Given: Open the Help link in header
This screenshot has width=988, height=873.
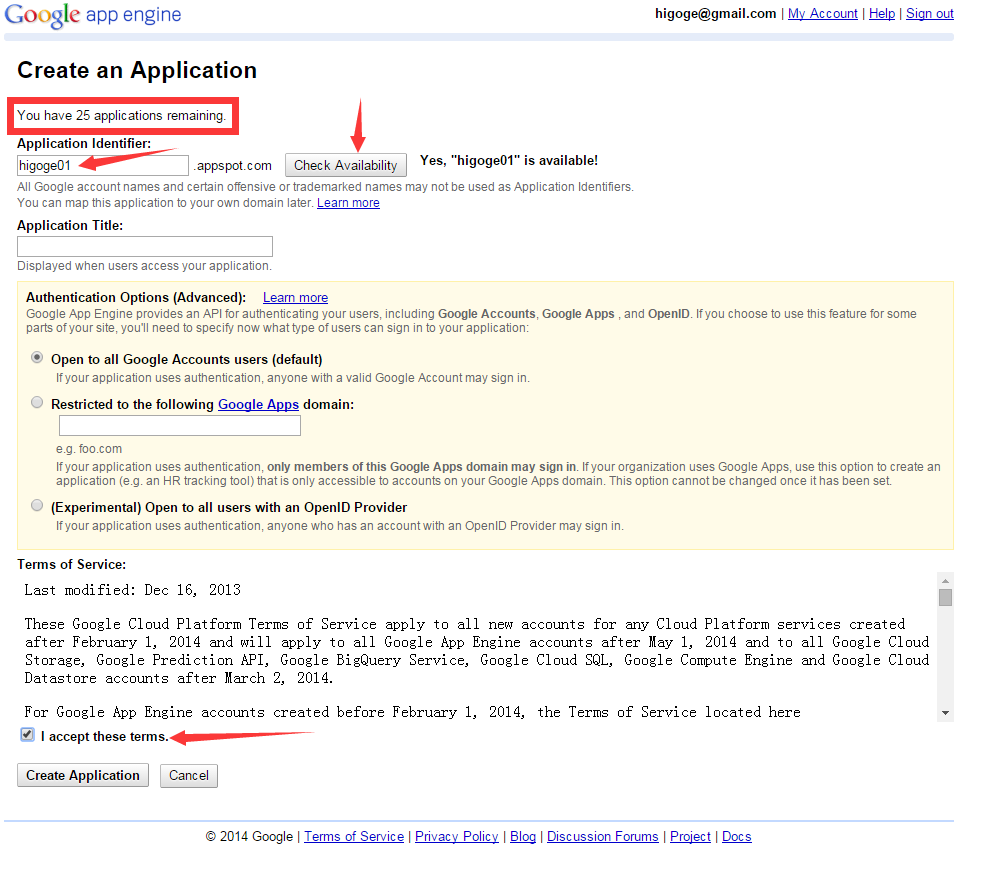Looking at the screenshot, I should [882, 13].
